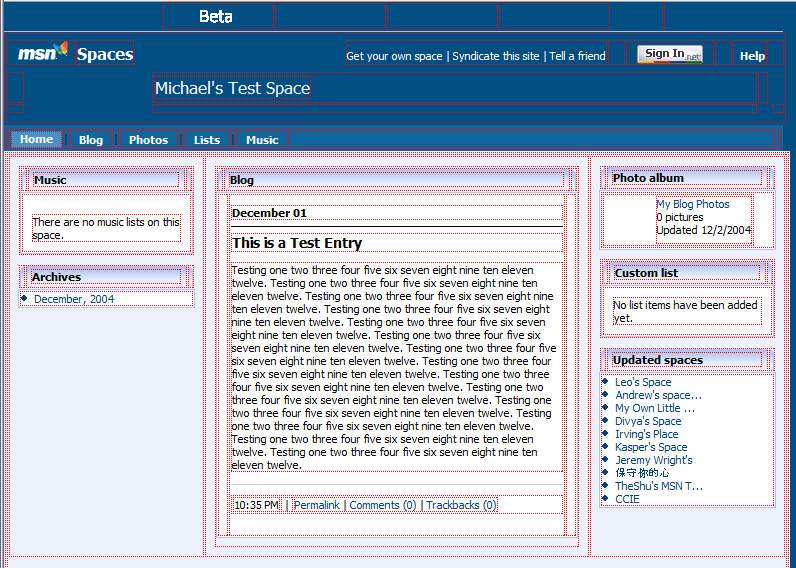
Task: Click the Archives panel header
Action: (x=106, y=277)
